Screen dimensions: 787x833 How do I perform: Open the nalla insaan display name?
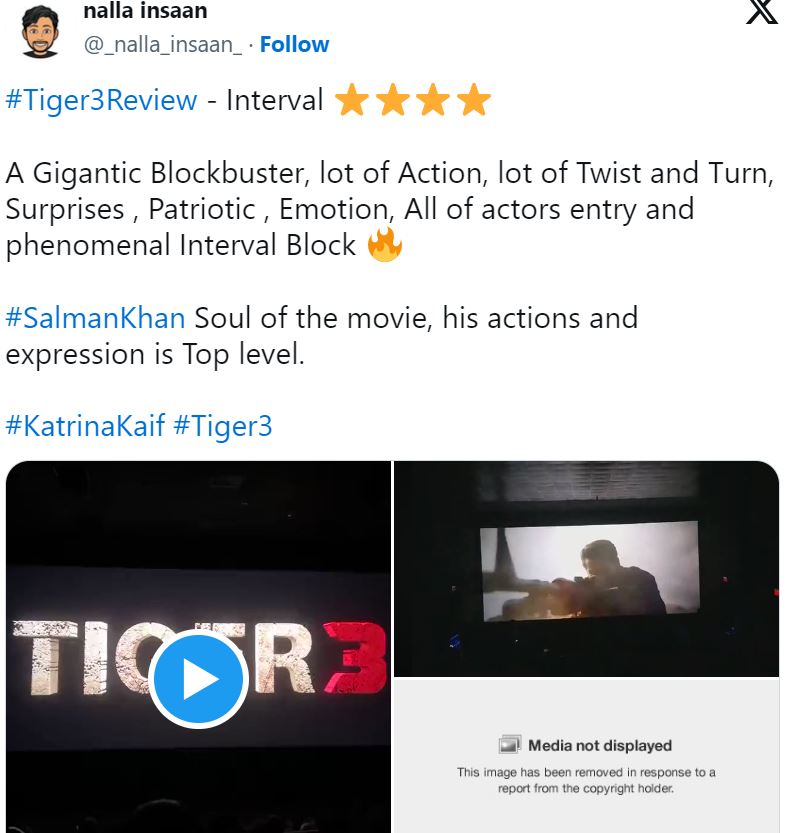(146, 13)
